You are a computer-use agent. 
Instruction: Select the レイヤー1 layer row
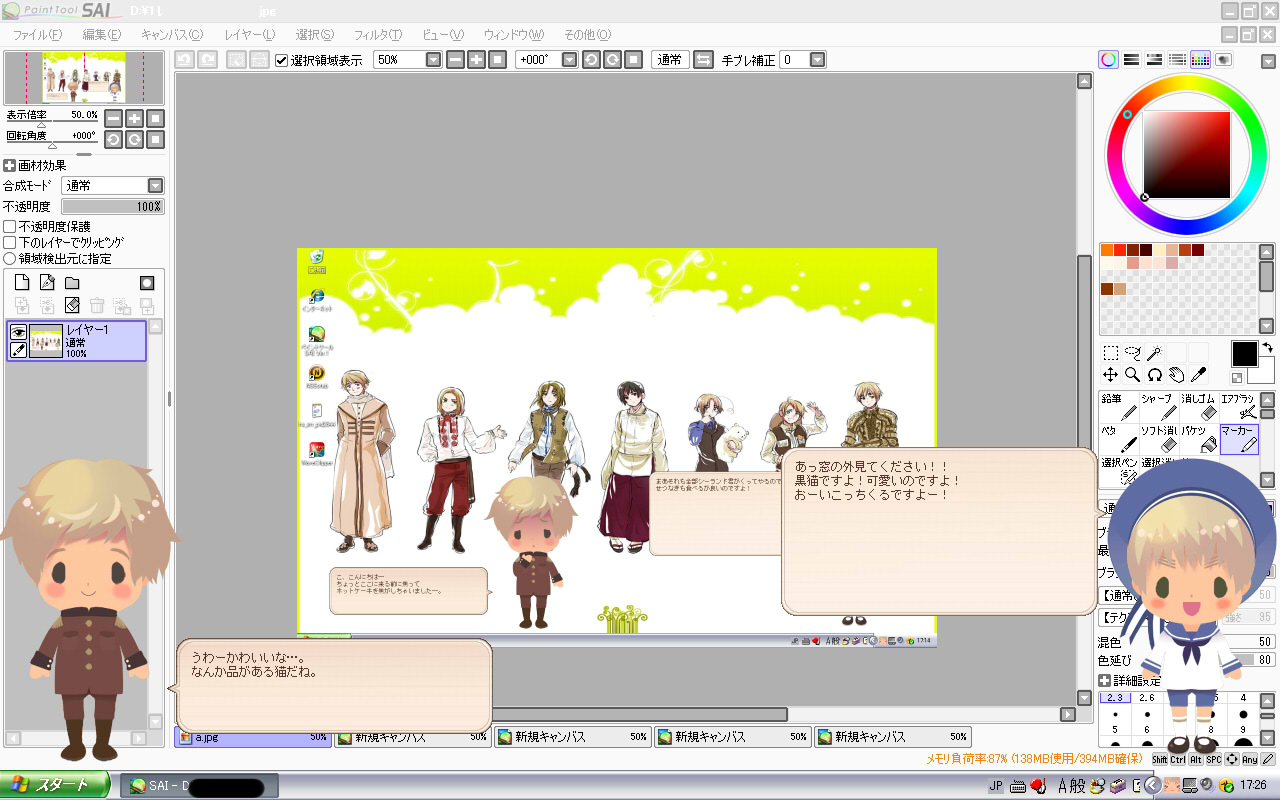[x=76, y=341]
